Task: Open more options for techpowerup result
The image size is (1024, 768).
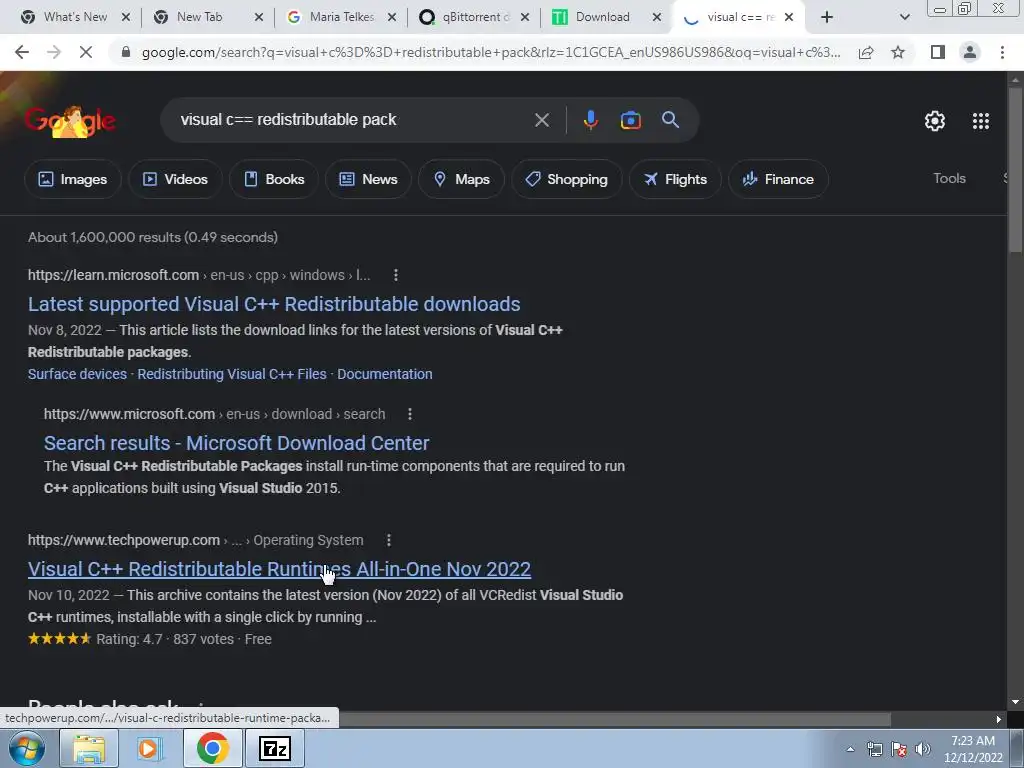Action: point(389,541)
